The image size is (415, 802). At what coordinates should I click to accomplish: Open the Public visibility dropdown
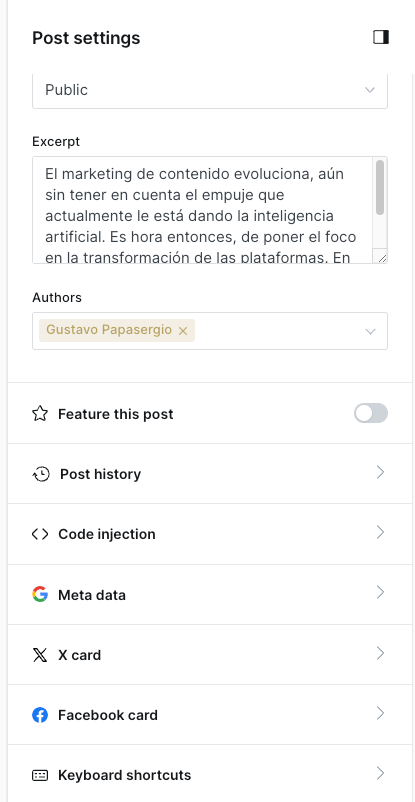pos(210,90)
